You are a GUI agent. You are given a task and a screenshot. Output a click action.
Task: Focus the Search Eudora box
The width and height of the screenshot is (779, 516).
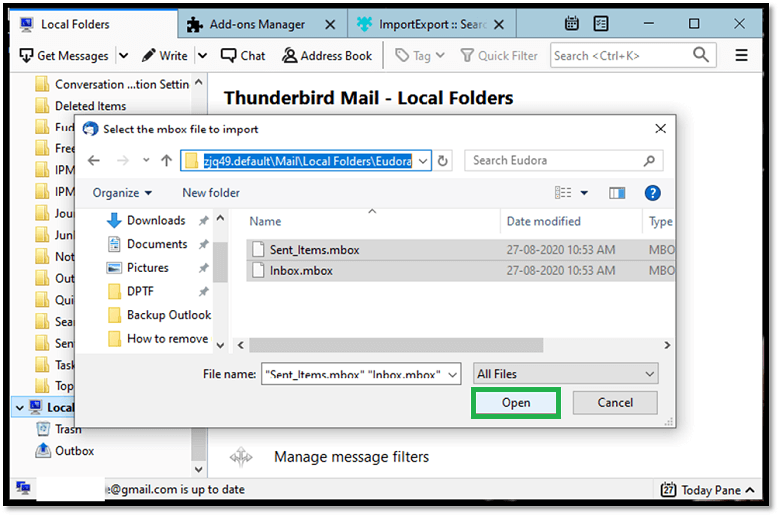click(x=563, y=160)
